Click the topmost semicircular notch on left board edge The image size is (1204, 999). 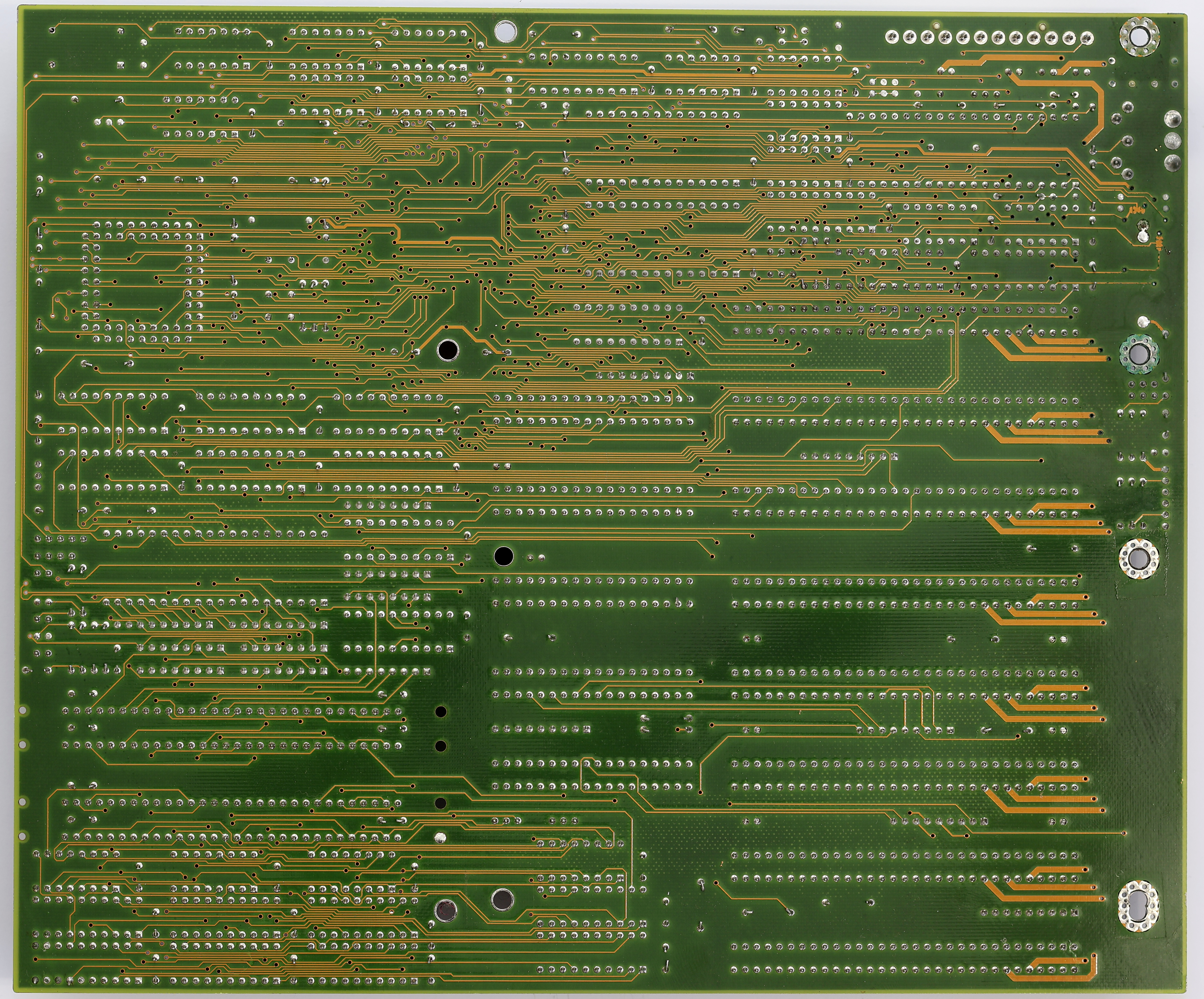[23, 710]
